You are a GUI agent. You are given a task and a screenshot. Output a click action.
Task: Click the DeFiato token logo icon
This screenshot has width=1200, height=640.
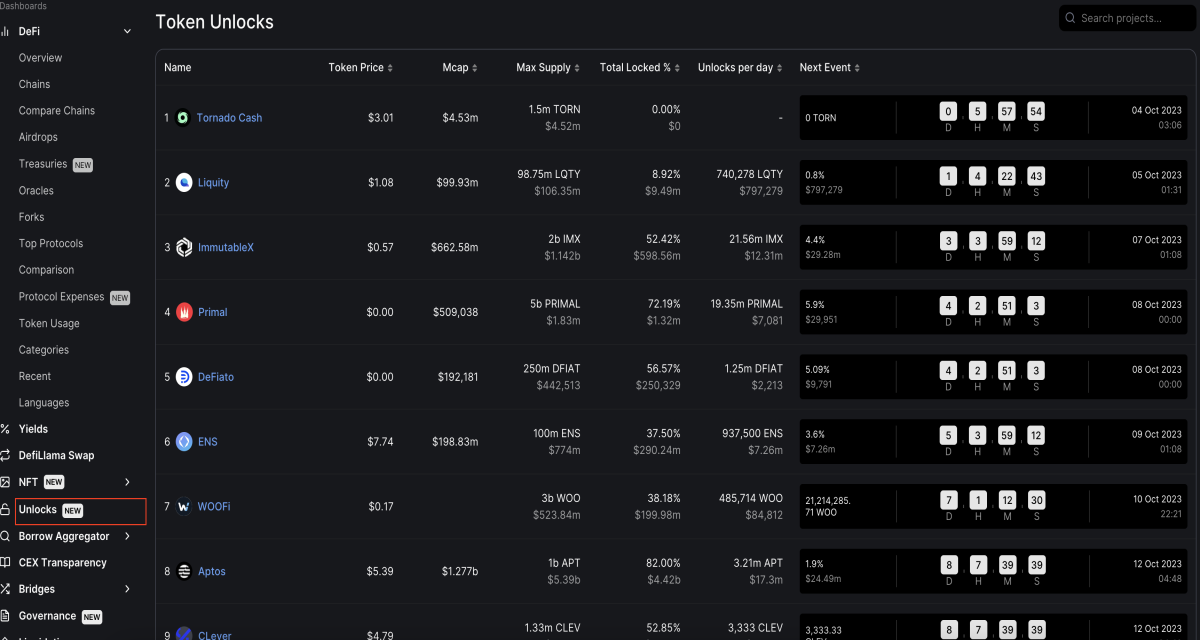point(184,377)
